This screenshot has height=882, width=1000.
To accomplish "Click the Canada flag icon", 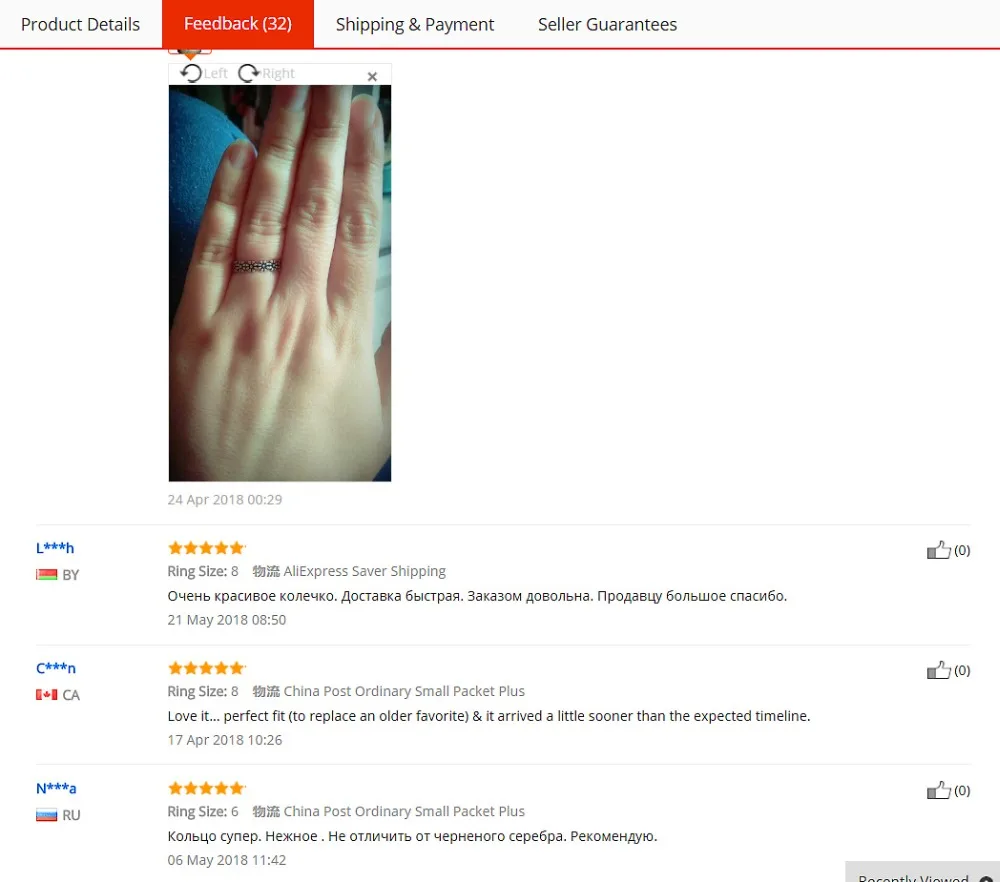I will click(47, 695).
